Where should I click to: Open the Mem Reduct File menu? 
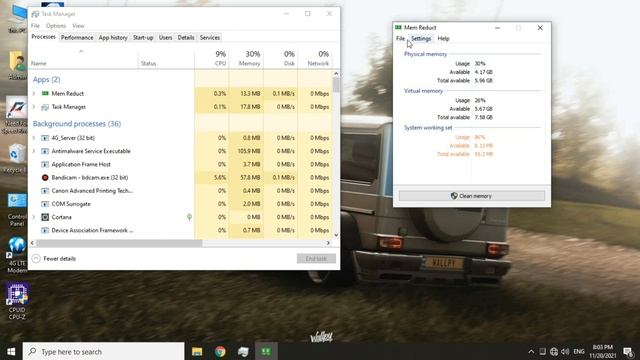(400, 38)
